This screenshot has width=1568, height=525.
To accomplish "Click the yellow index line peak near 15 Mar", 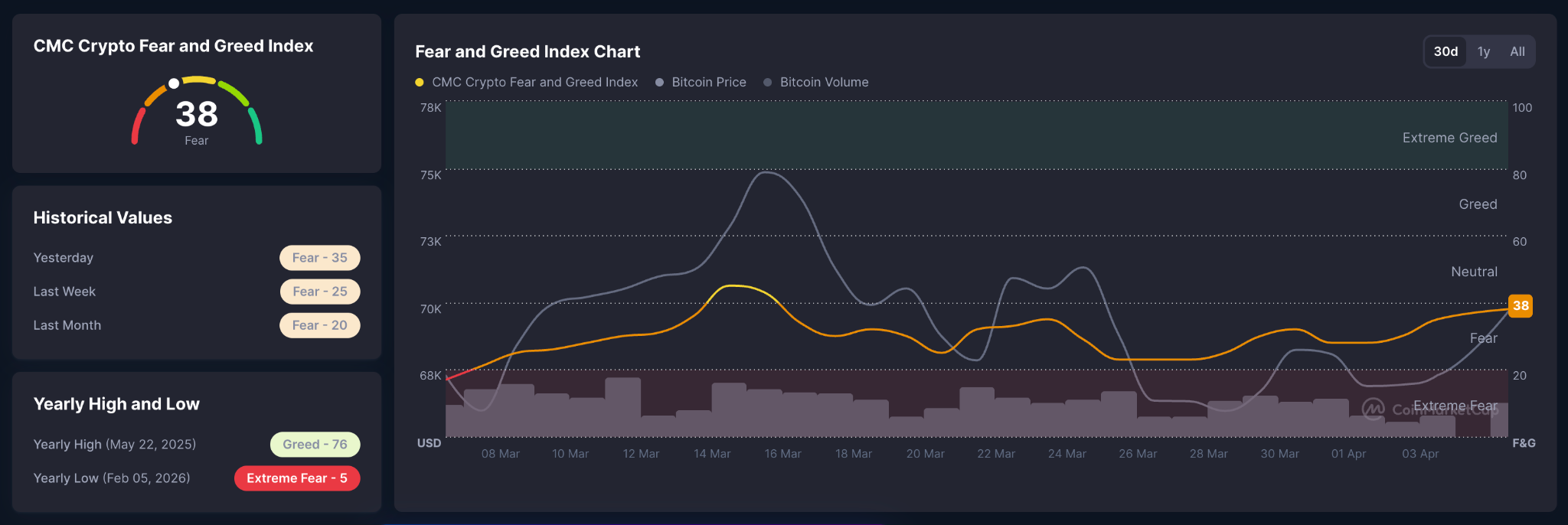I will tap(733, 285).
